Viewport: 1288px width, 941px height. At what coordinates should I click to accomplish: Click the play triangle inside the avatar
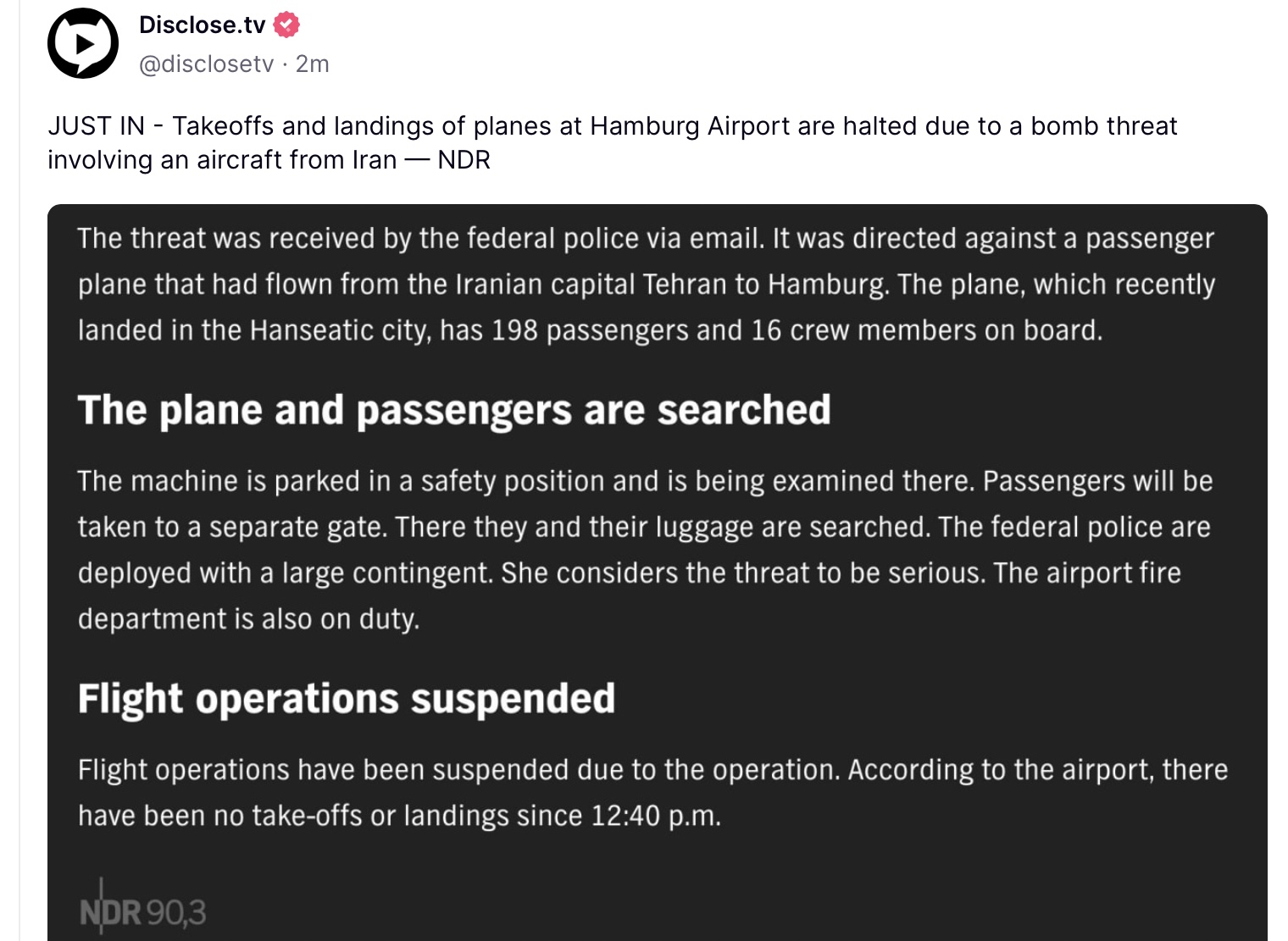85,43
